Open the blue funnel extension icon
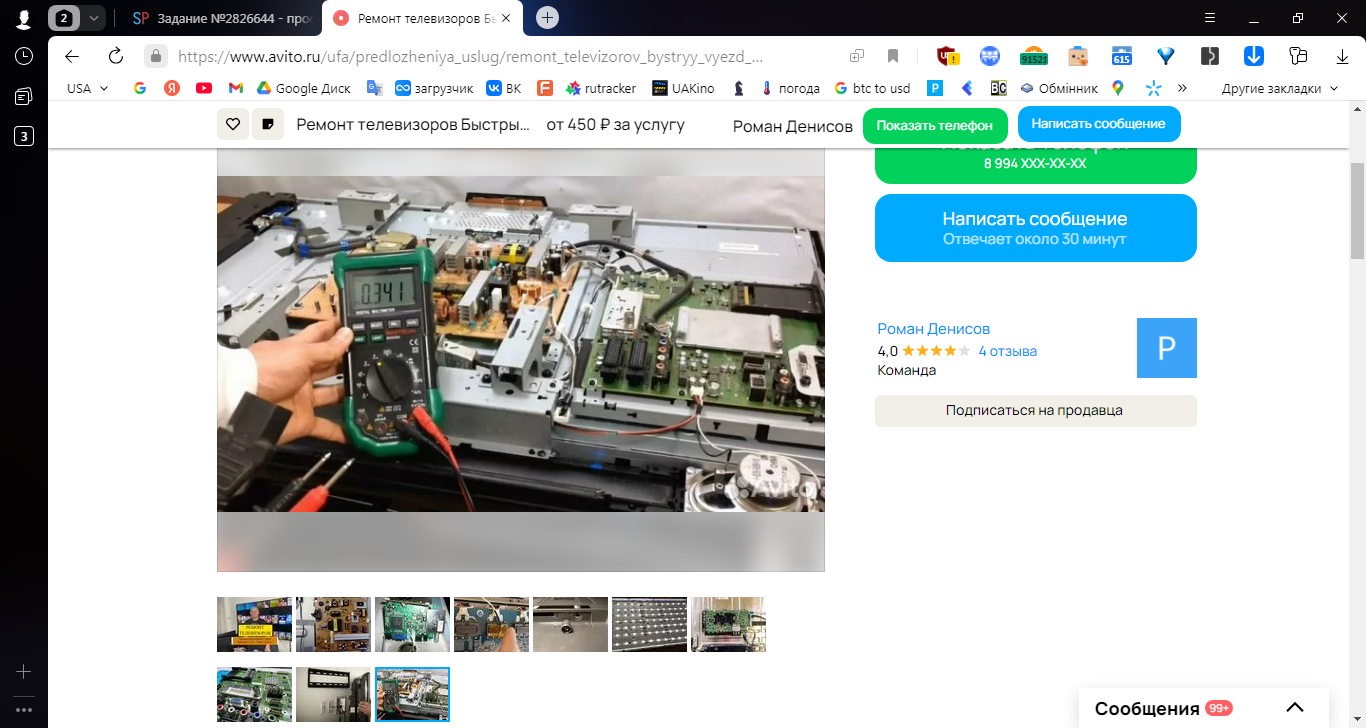This screenshot has width=1366, height=728. (x=1166, y=56)
